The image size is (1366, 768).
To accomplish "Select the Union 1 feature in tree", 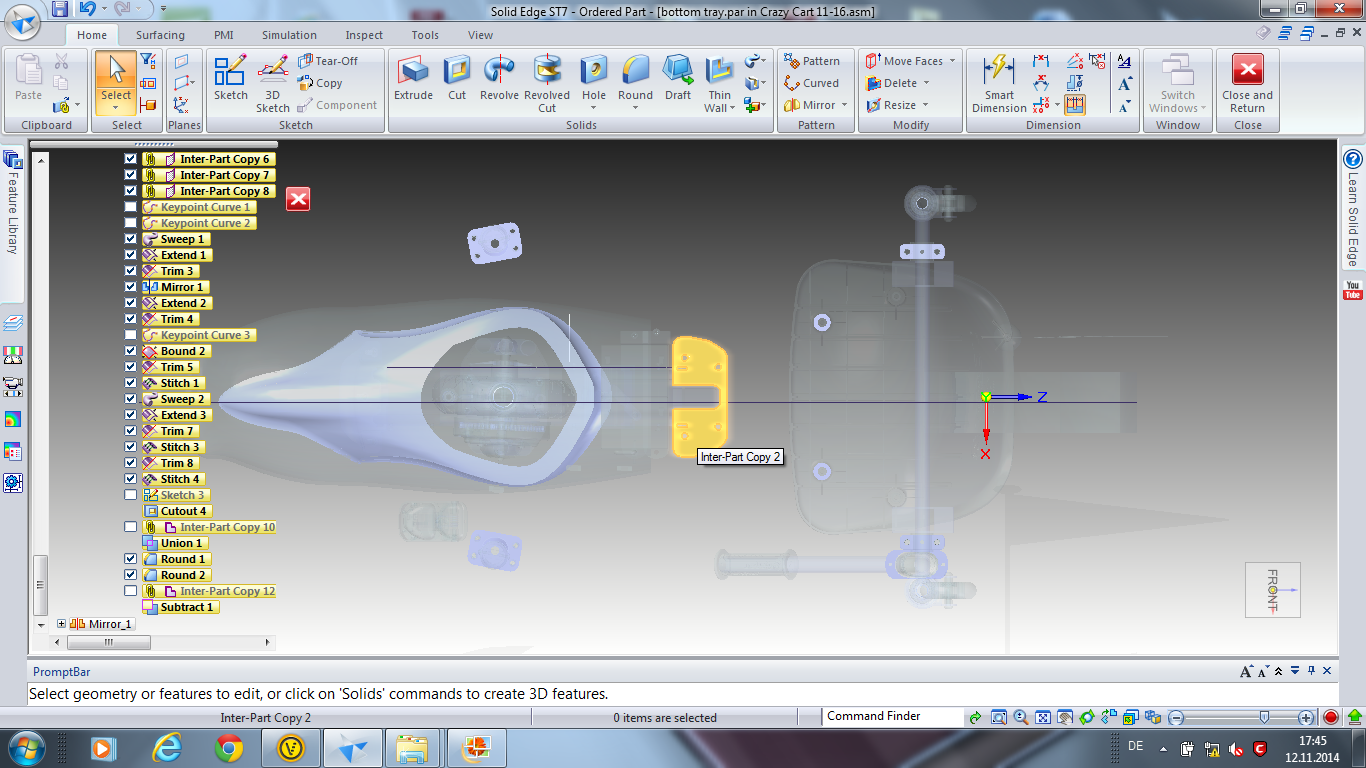I will tap(175, 543).
